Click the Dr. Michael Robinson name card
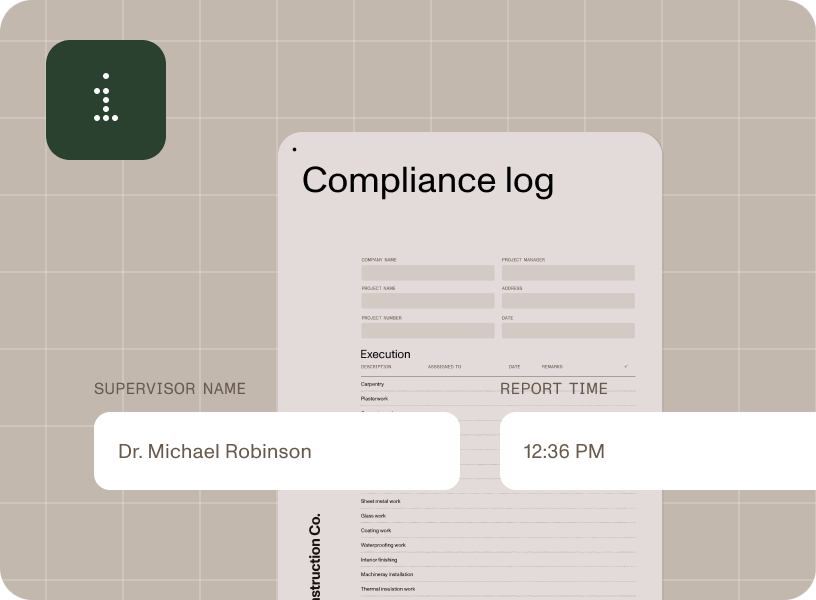Image resolution: width=816 pixels, height=600 pixels. click(277, 452)
